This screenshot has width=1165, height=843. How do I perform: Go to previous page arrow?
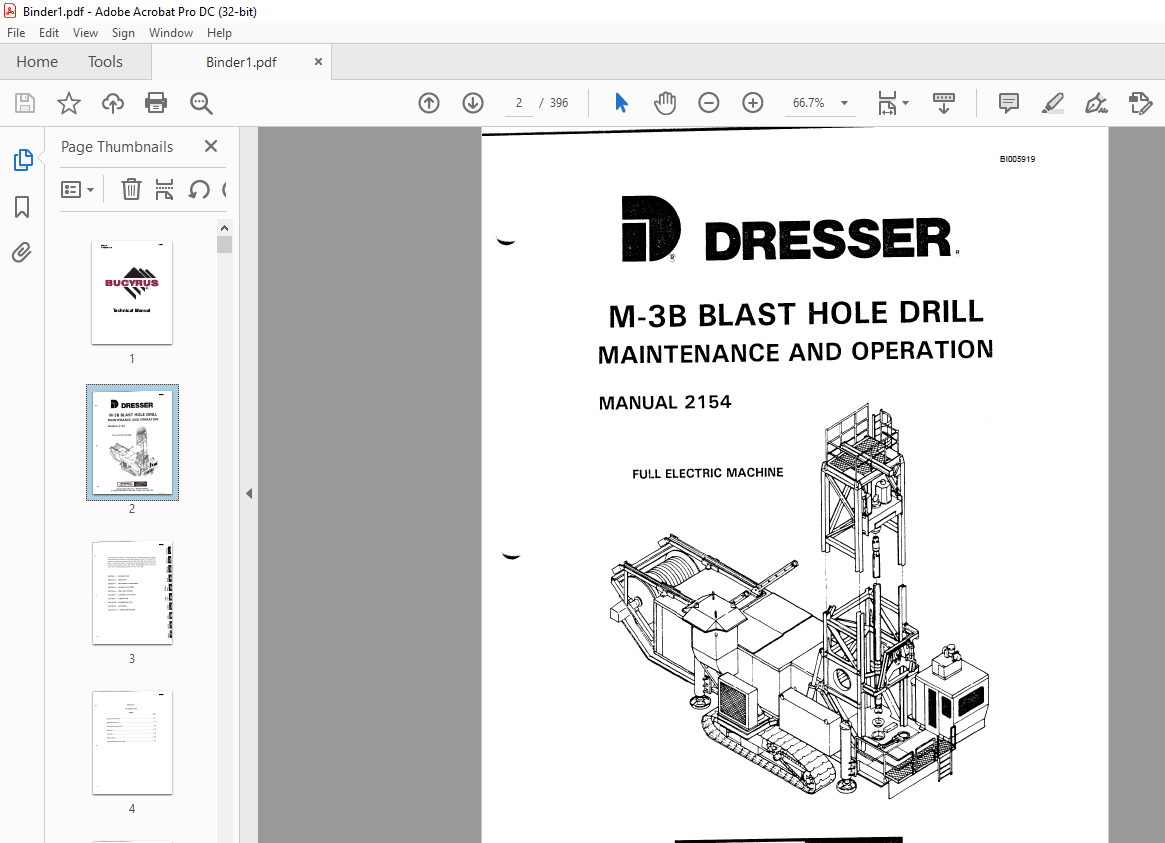[429, 102]
